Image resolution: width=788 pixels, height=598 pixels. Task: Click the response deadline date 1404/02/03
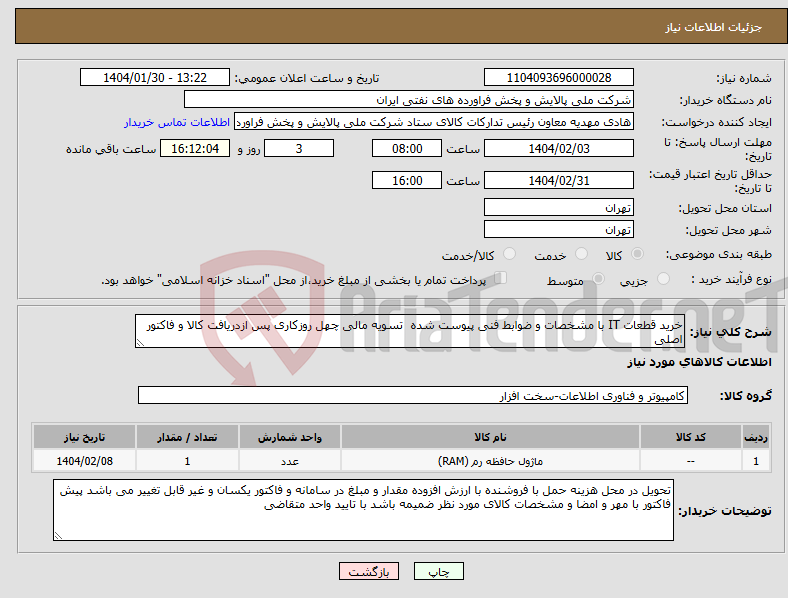coord(559,148)
